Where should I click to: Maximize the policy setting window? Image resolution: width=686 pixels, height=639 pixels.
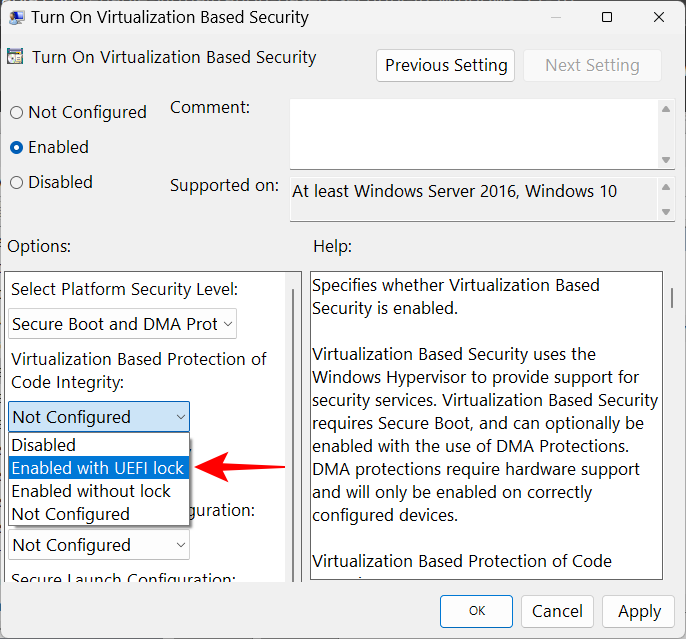(607, 17)
